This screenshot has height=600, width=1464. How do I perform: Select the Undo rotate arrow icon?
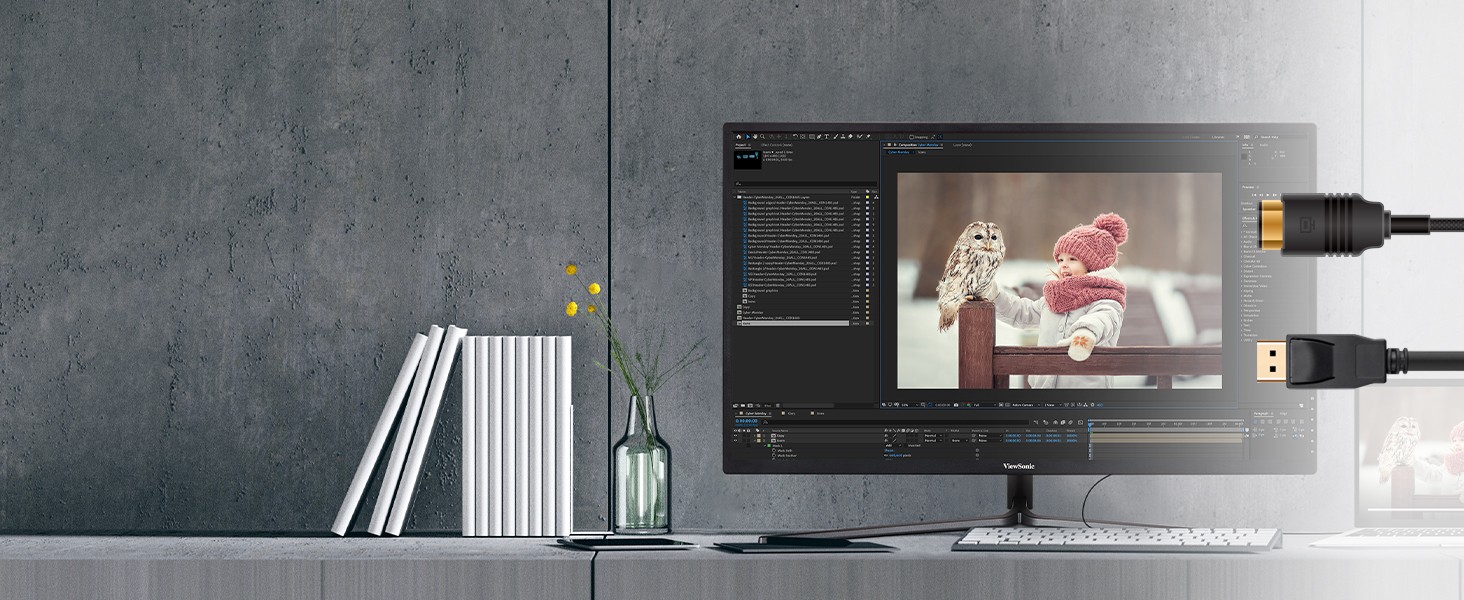point(795,136)
